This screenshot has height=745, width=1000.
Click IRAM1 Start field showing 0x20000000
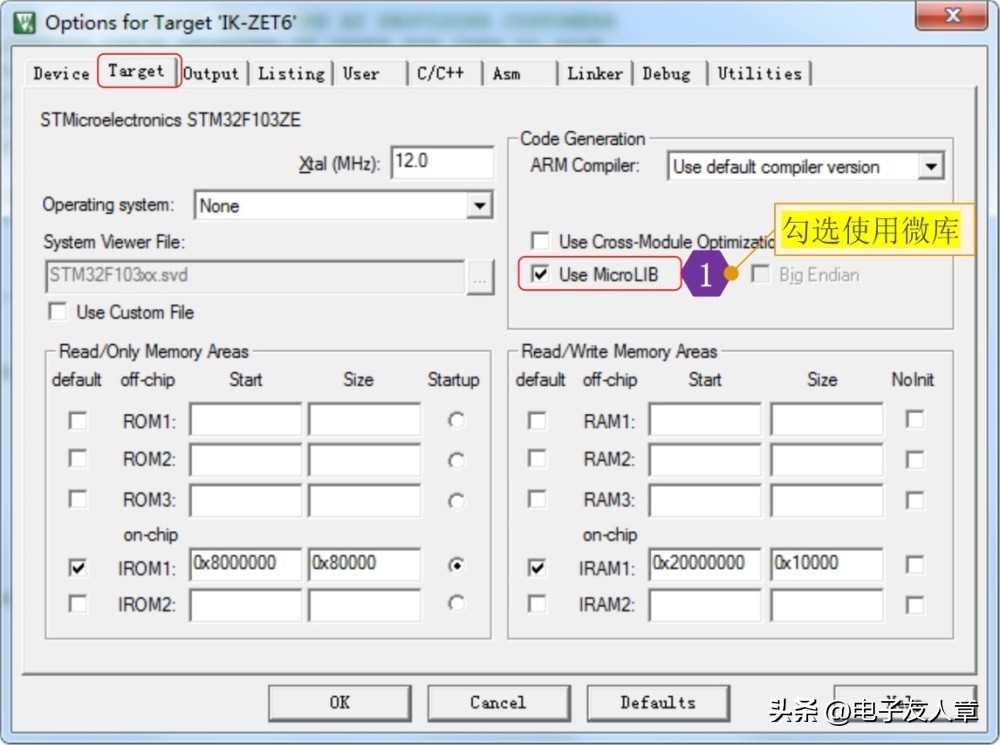click(705, 564)
